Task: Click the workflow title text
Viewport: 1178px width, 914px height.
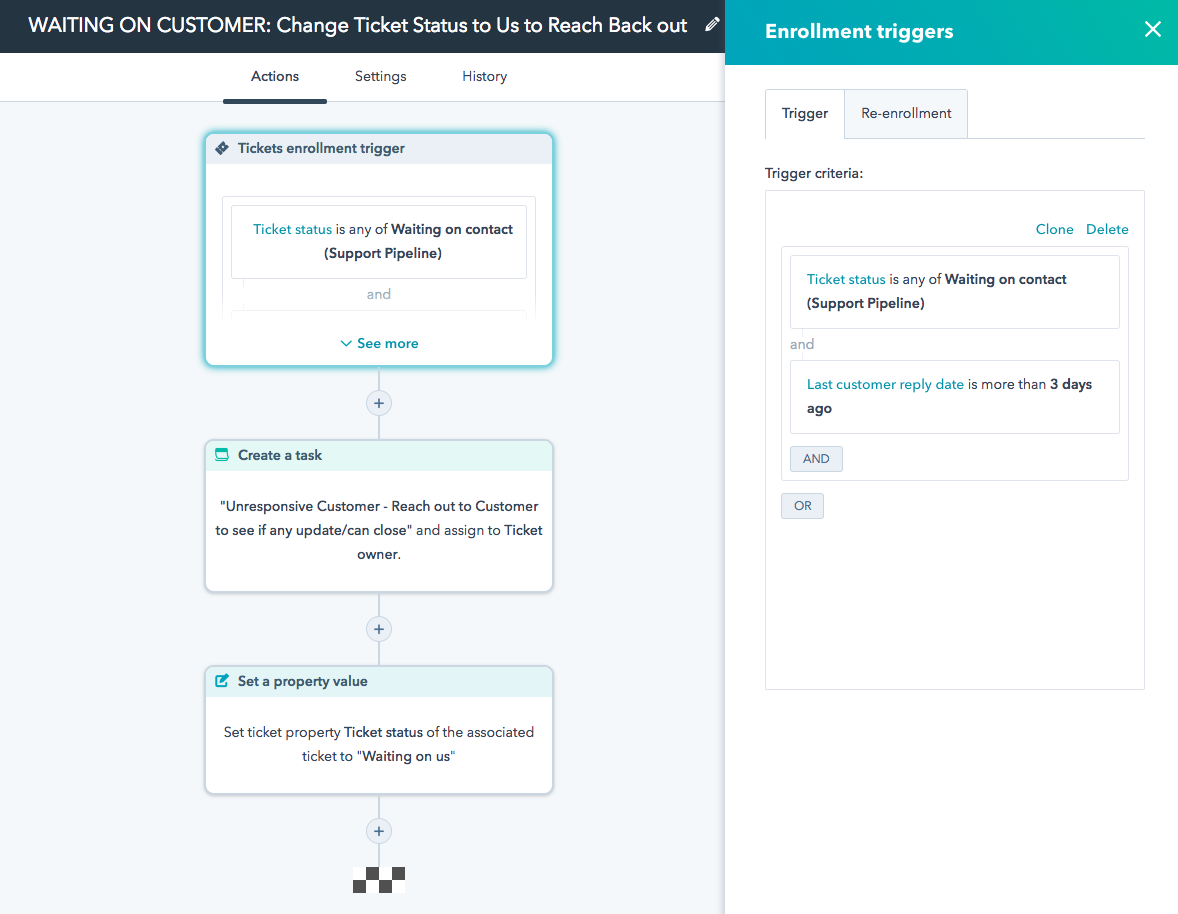Action: pos(358,25)
